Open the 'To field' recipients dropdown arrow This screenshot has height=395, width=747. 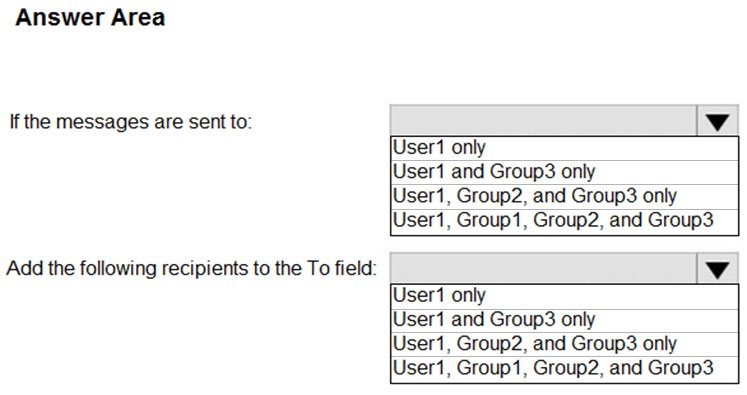(x=717, y=269)
